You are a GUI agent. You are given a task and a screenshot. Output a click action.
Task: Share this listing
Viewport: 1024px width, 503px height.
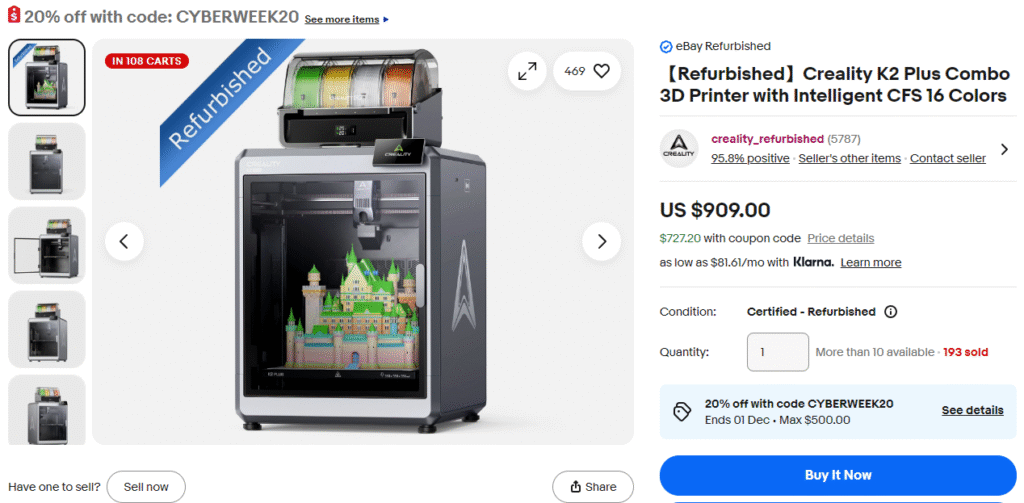coord(593,487)
